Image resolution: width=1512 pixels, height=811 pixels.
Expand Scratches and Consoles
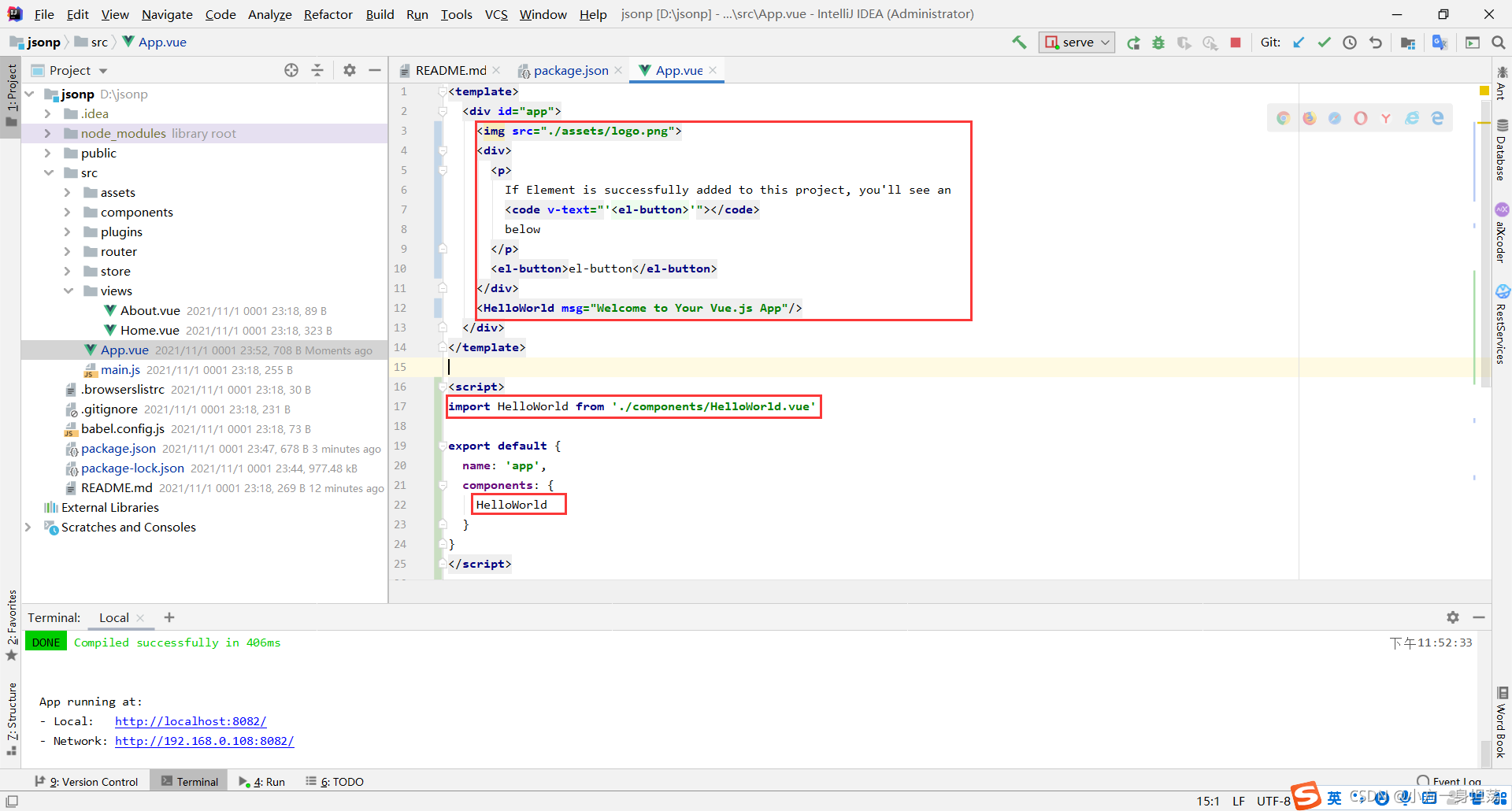pyautogui.click(x=29, y=527)
